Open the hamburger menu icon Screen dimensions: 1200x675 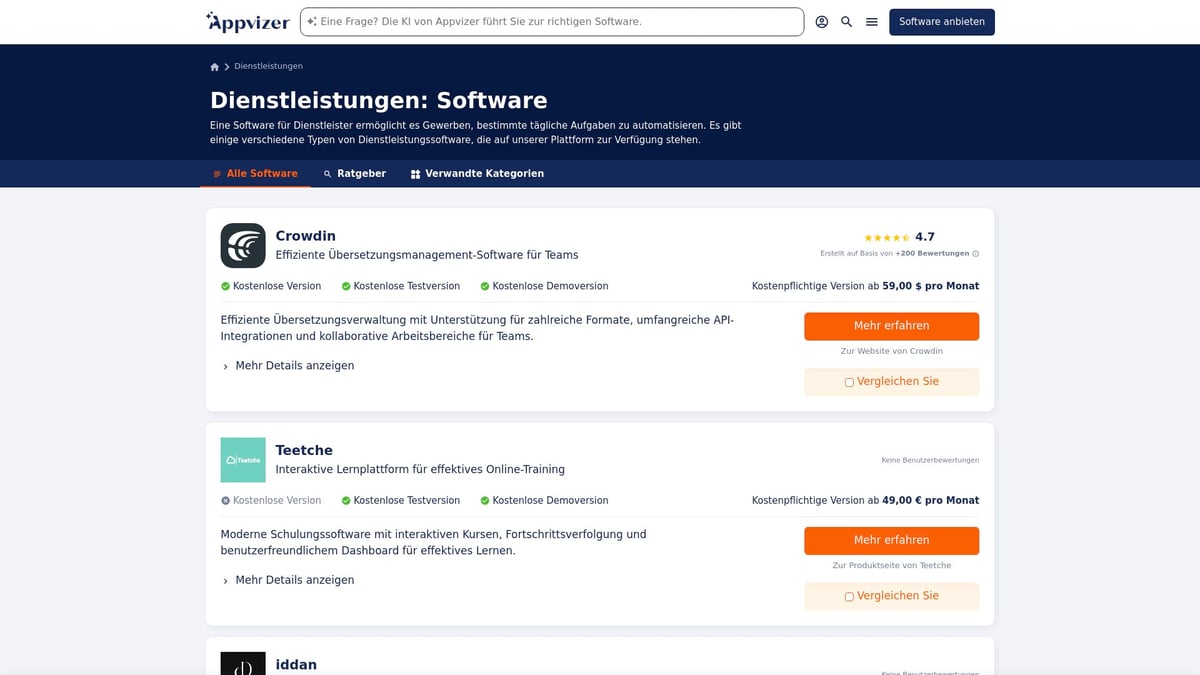click(872, 22)
